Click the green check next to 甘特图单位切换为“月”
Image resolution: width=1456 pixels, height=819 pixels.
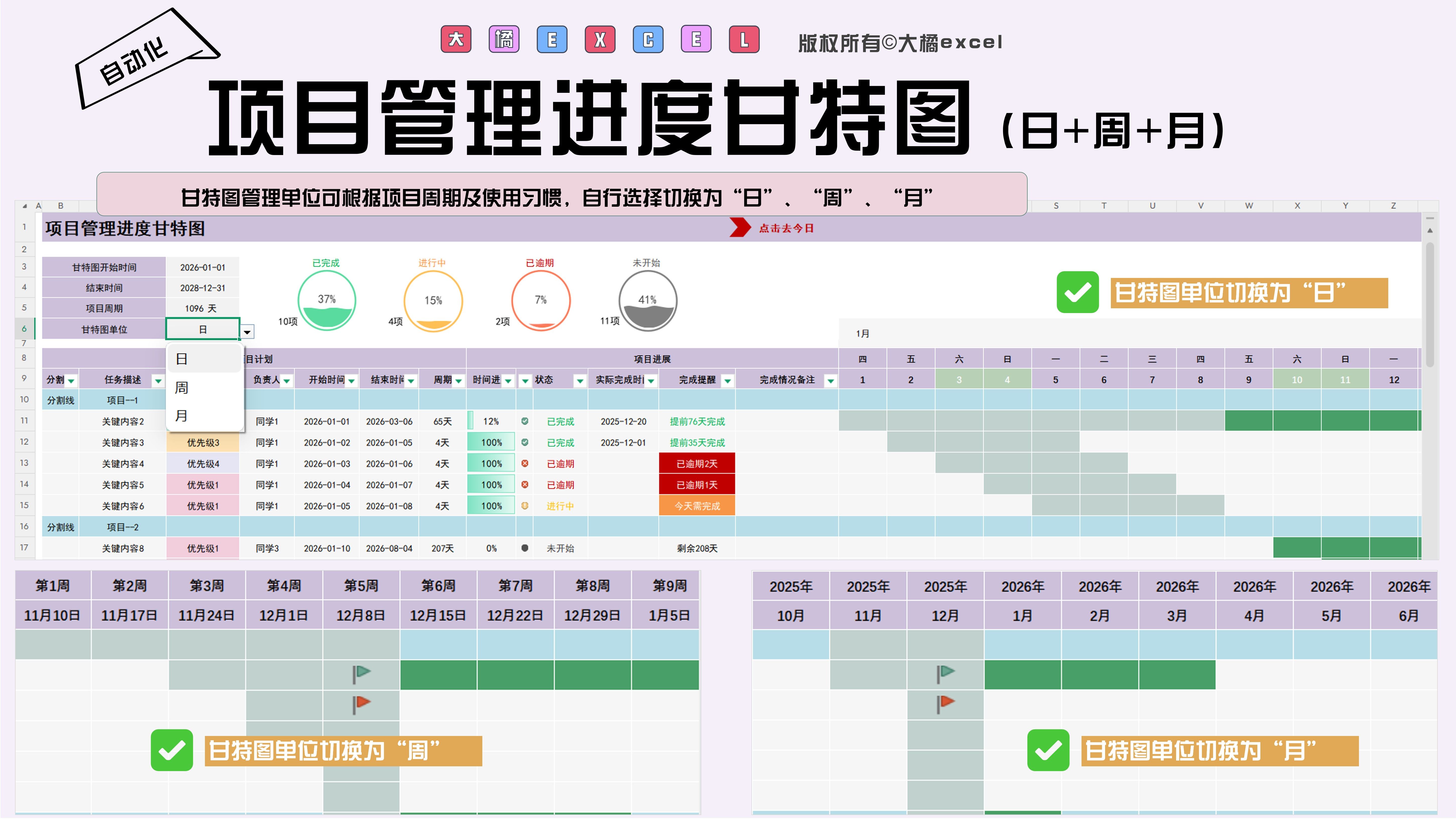pyautogui.click(x=1048, y=750)
